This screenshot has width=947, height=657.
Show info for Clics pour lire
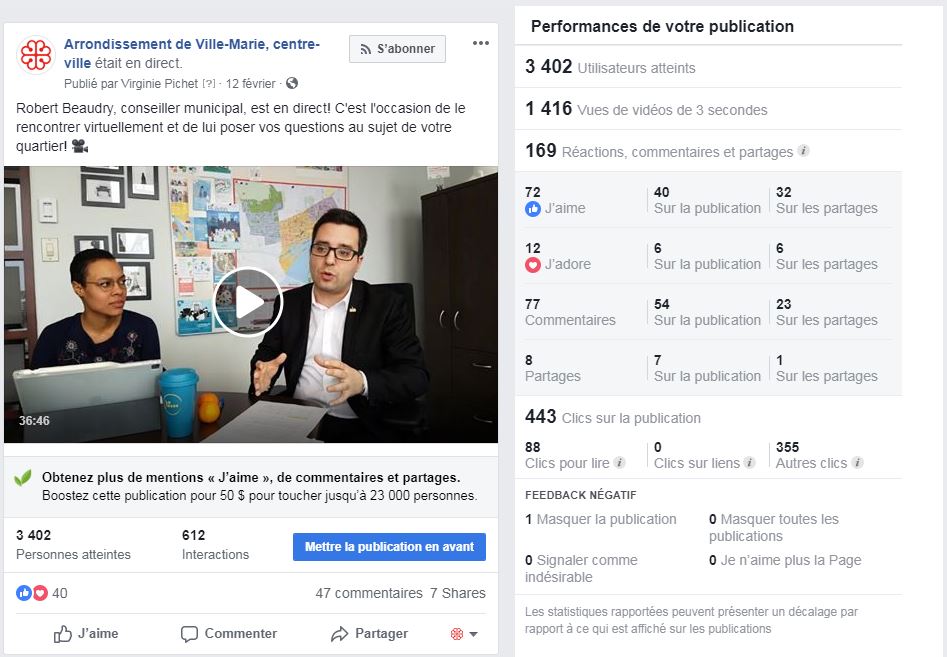[x=619, y=463]
